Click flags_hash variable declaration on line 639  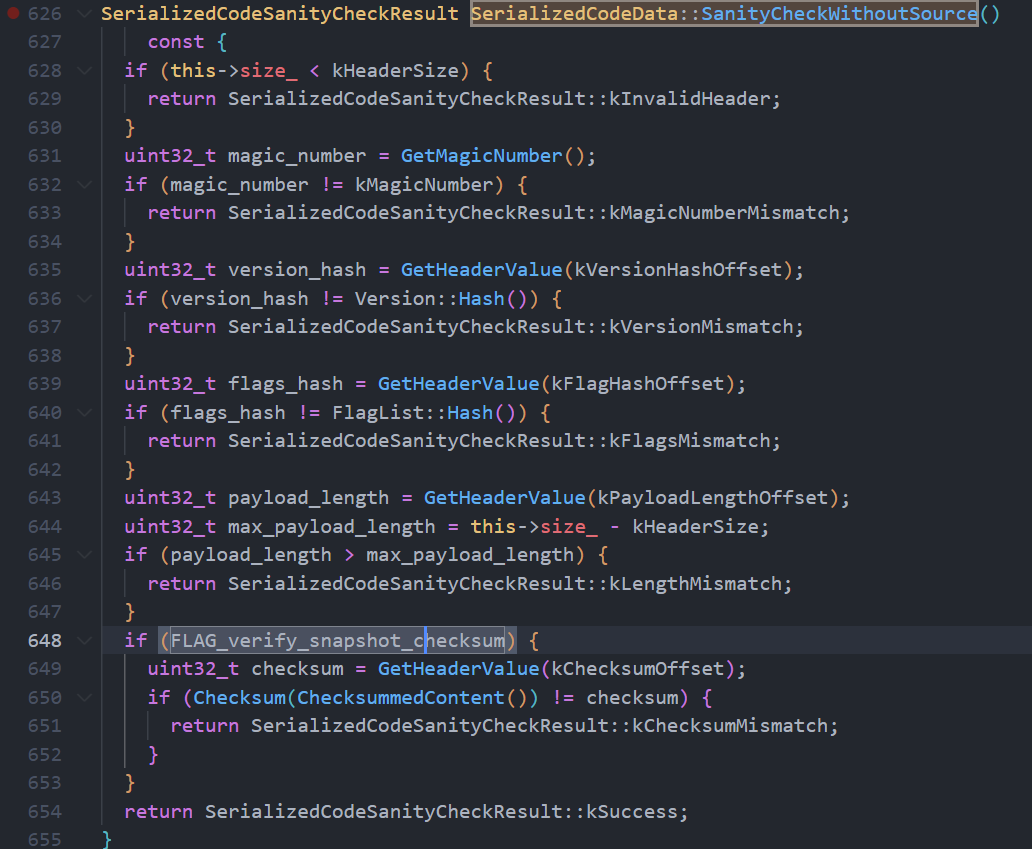point(286,384)
